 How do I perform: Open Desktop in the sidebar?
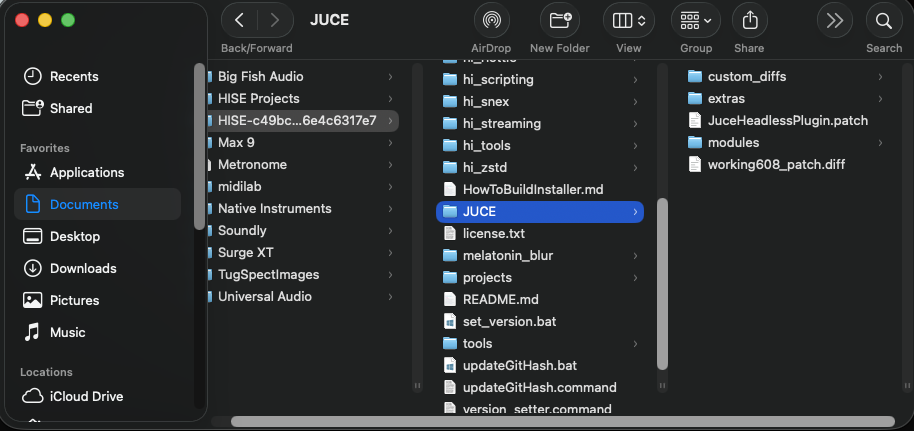tap(97, 236)
